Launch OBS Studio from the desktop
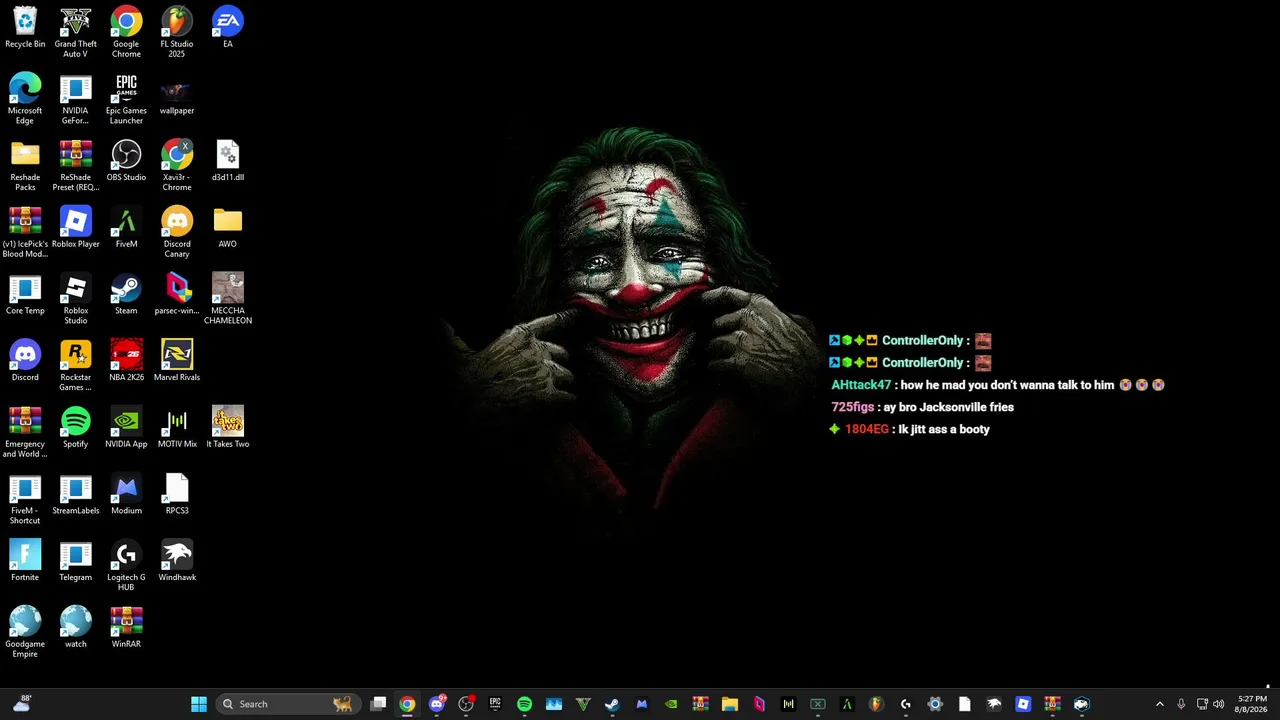The width and height of the screenshot is (1280, 720). 126,162
